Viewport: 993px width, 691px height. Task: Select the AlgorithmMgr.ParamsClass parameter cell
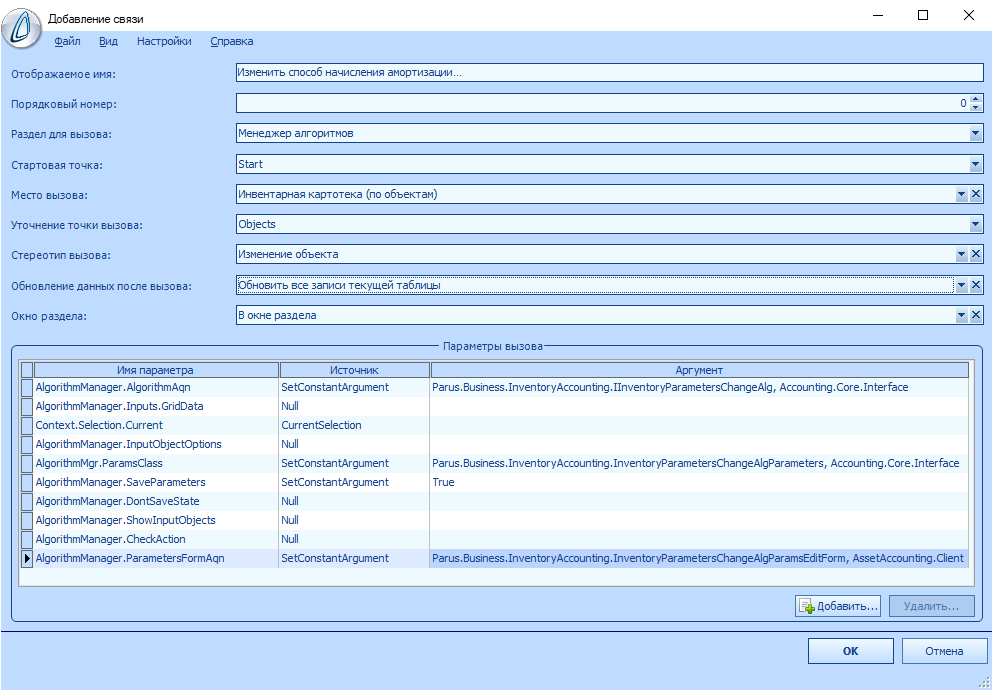[x=156, y=463]
